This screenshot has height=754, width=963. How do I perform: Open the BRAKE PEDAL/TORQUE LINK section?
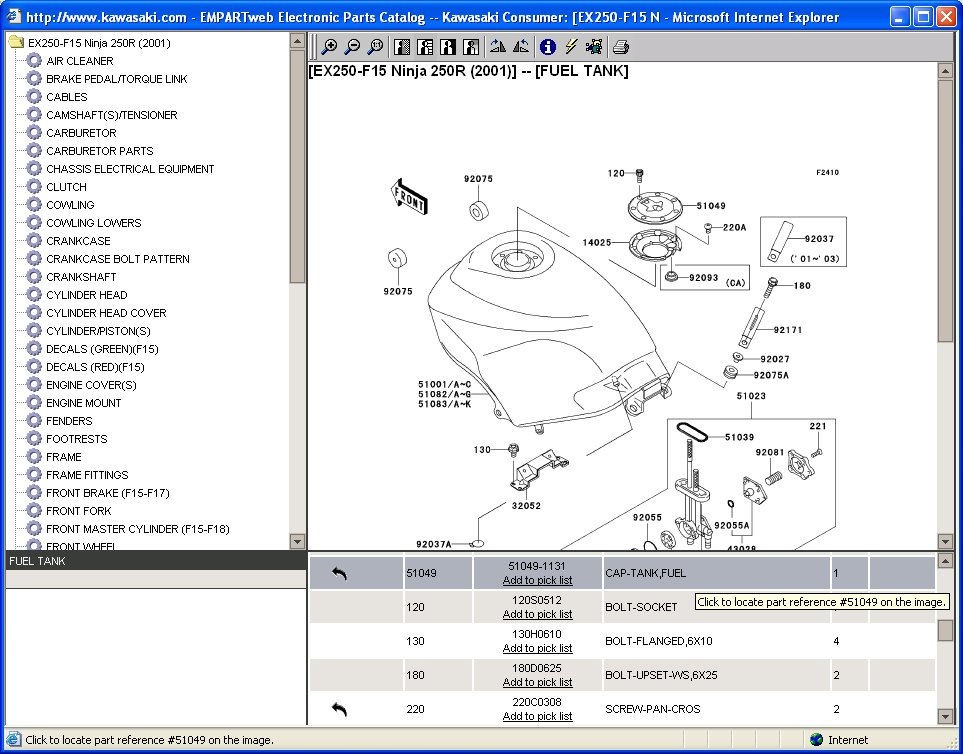point(117,79)
